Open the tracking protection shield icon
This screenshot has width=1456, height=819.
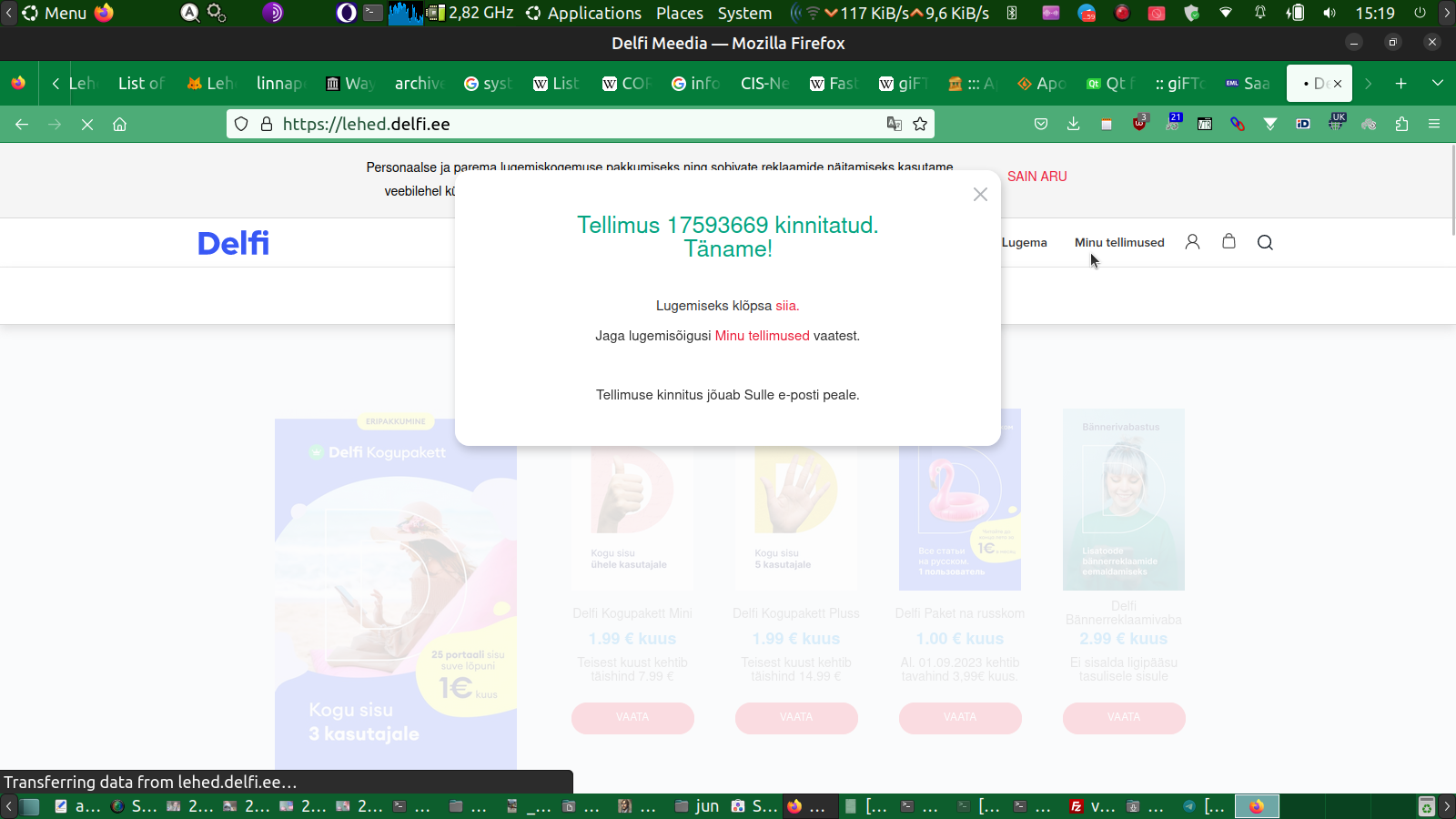tap(241, 124)
